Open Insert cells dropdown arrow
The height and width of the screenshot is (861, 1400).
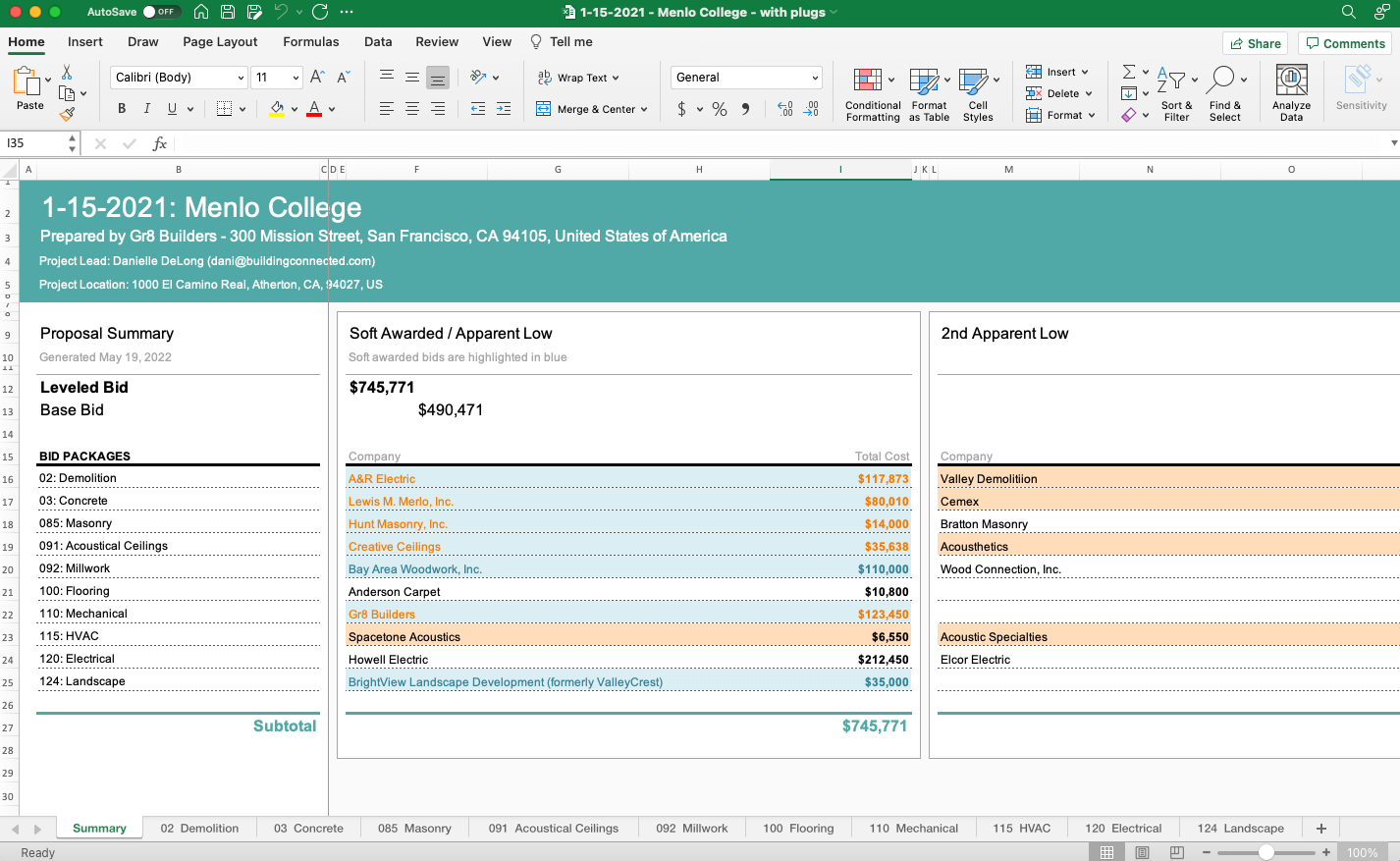[x=1085, y=72]
